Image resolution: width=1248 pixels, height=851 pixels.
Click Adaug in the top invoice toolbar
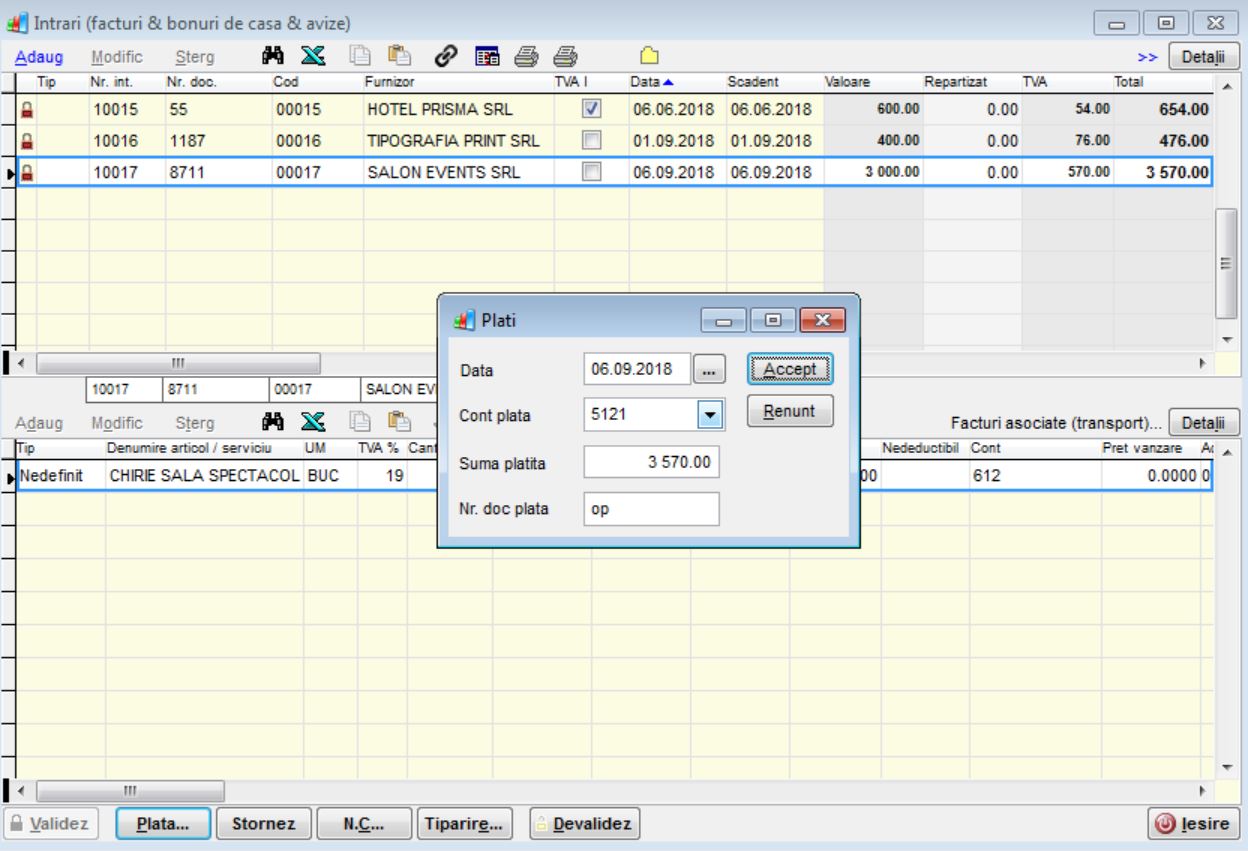[x=39, y=56]
